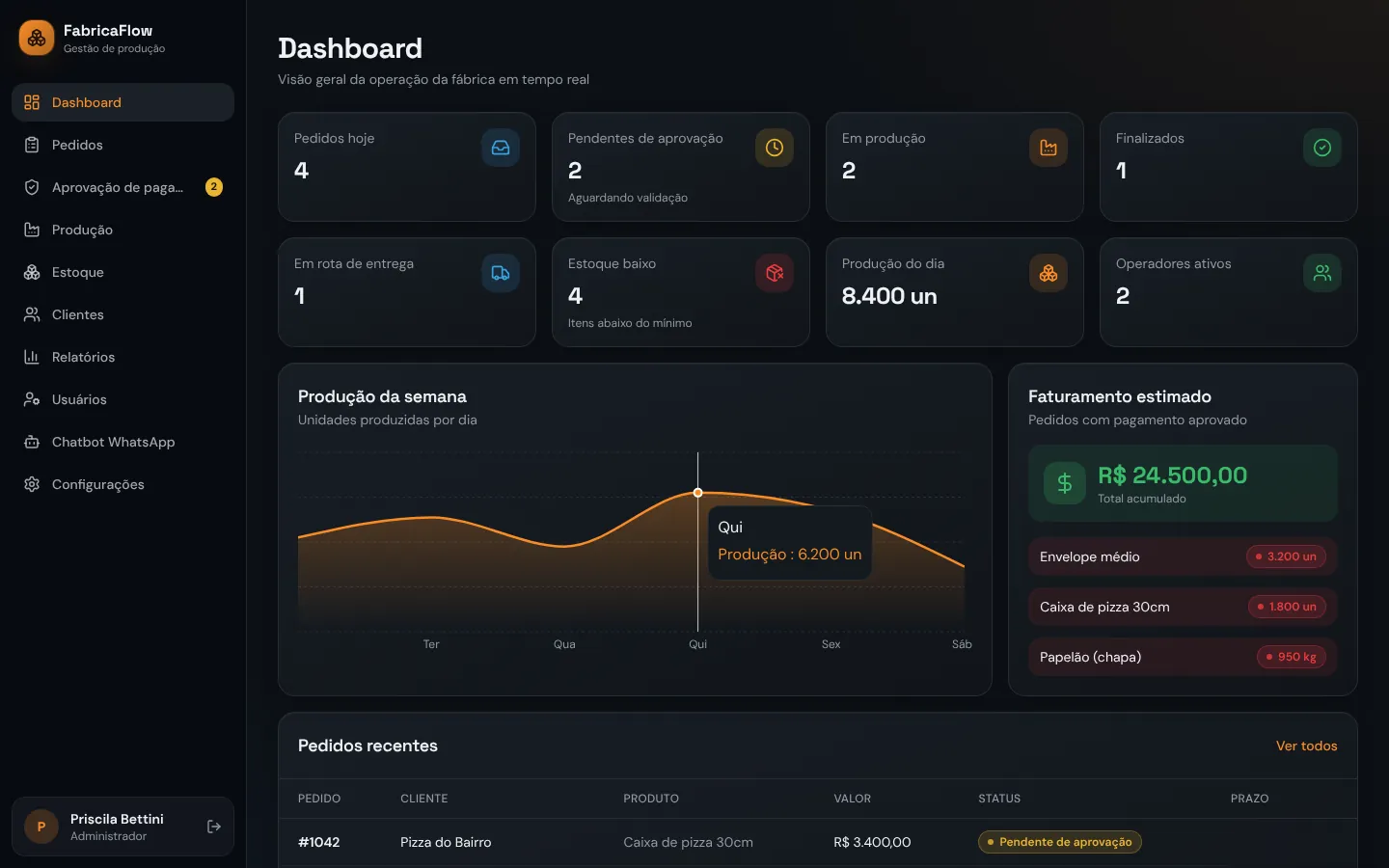Click the 950 kg badge for Papelão (chapa)
Image resolution: width=1389 pixels, height=868 pixels.
pyautogui.click(x=1291, y=657)
